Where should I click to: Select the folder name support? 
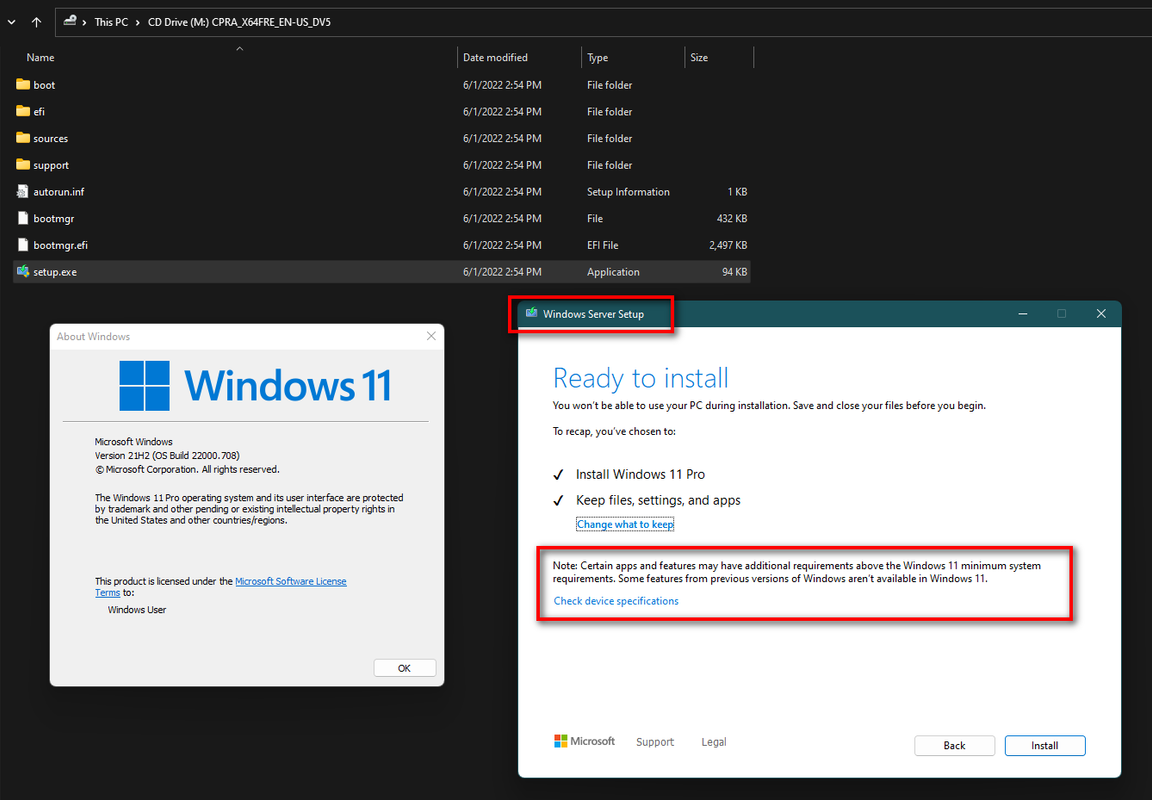pyautogui.click(x=51, y=165)
